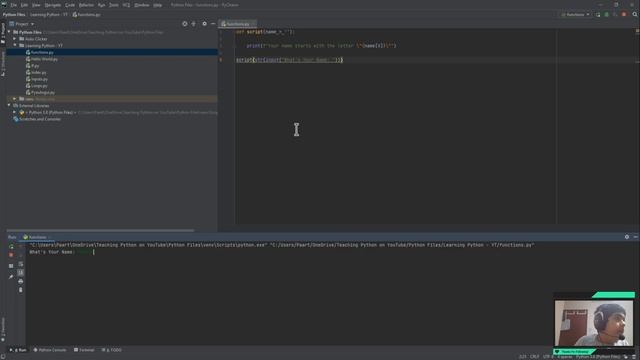Click the editor code line calling script()
This screenshot has width=640, height=360.
[289, 60]
